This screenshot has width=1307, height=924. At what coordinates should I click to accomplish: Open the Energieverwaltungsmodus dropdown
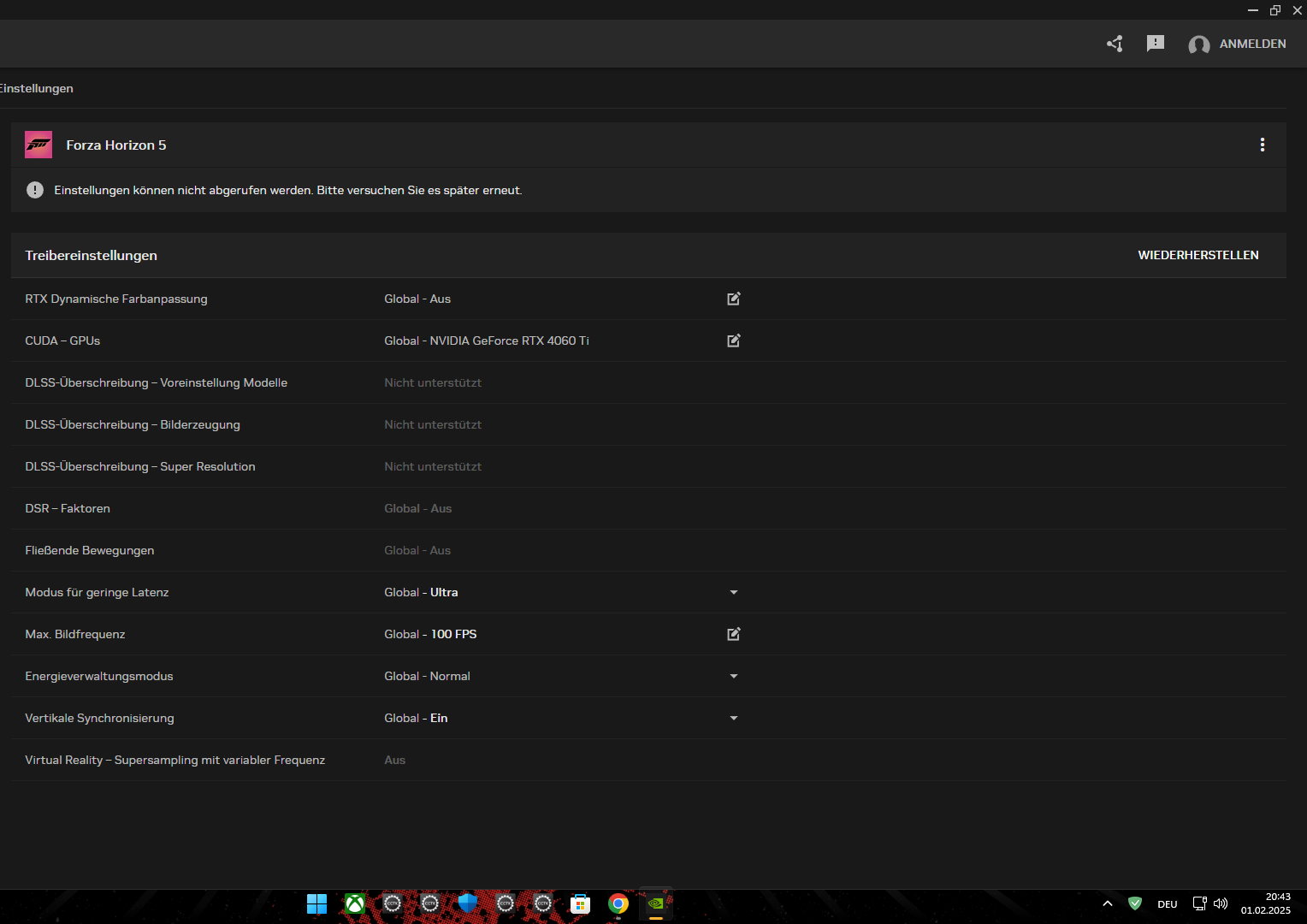(733, 676)
